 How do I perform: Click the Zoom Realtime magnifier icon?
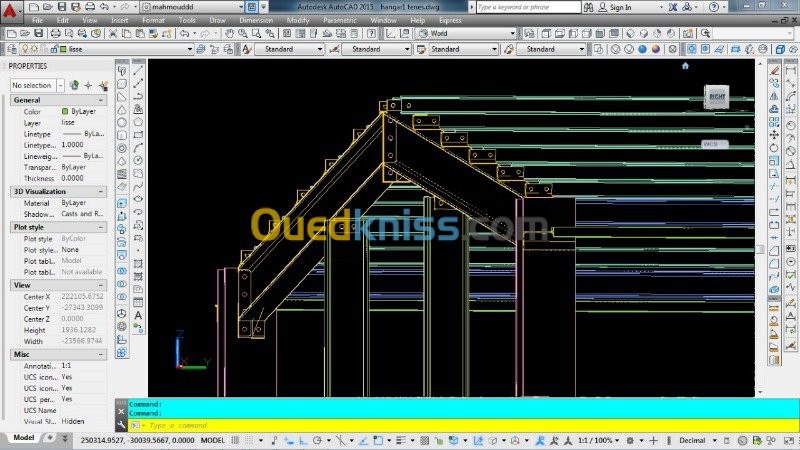[x=243, y=34]
